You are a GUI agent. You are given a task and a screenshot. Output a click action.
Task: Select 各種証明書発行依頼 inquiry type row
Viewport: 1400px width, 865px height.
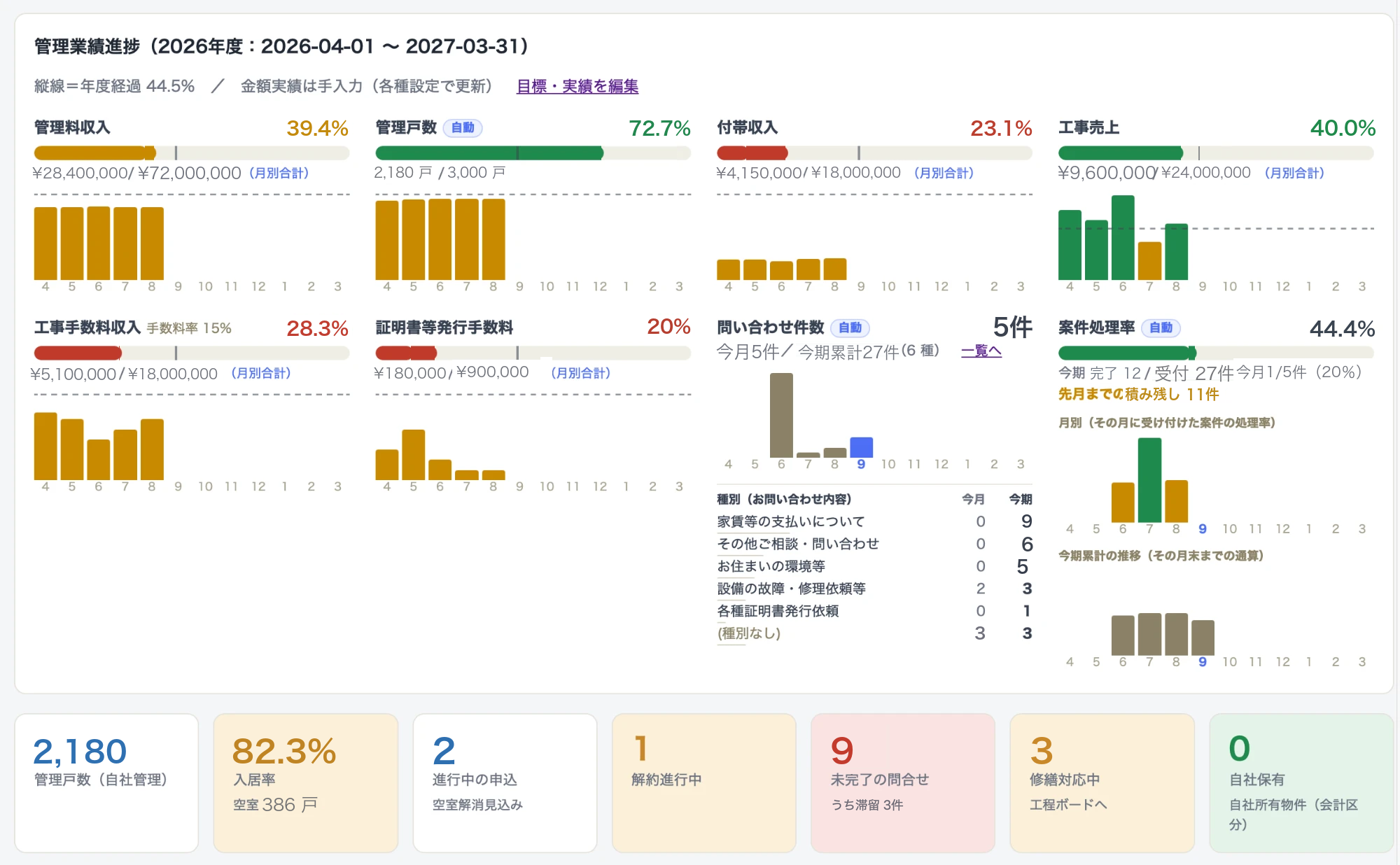click(x=874, y=611)
